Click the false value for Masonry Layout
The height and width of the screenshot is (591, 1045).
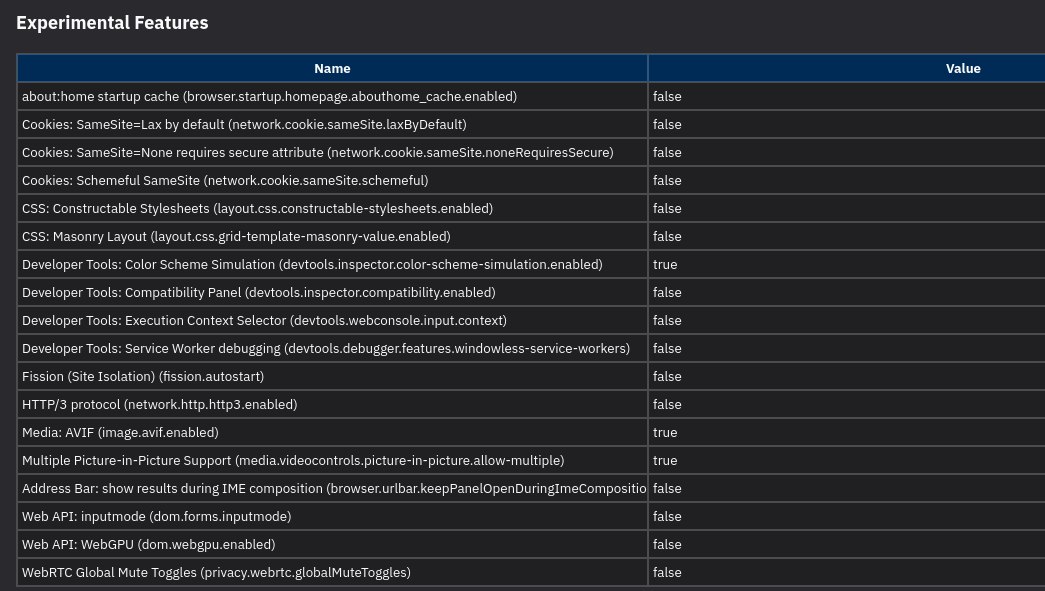point(667,237)
